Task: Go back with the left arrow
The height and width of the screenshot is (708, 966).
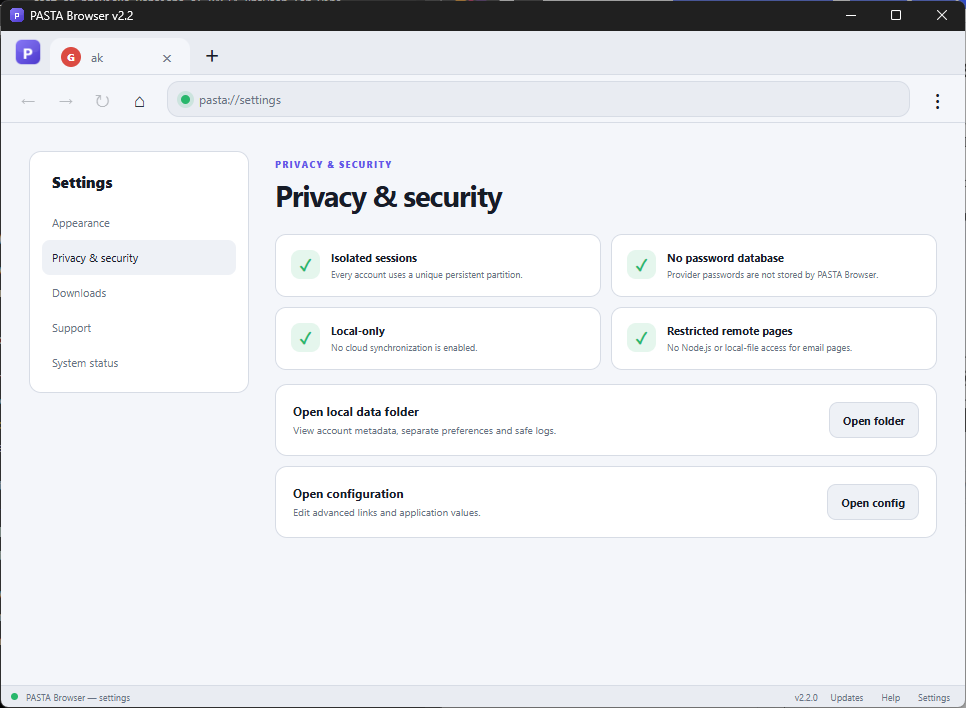Action: (28, 101)
